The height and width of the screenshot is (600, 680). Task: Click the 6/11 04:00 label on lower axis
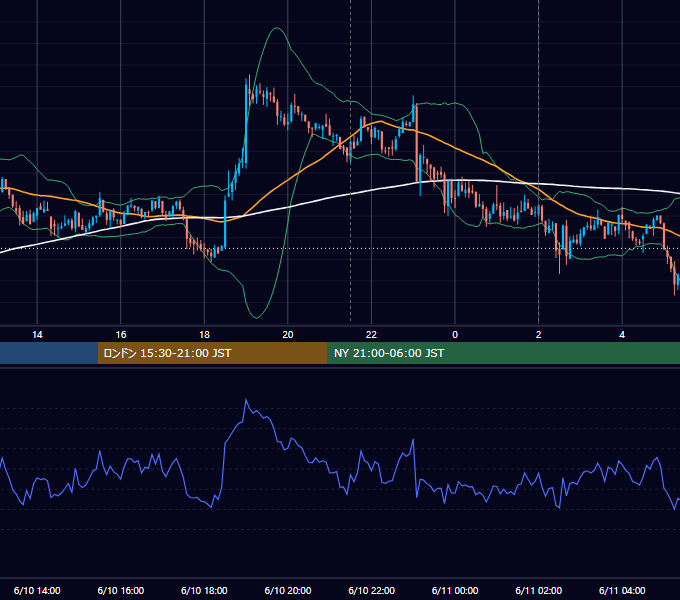(x=622, y=590)
